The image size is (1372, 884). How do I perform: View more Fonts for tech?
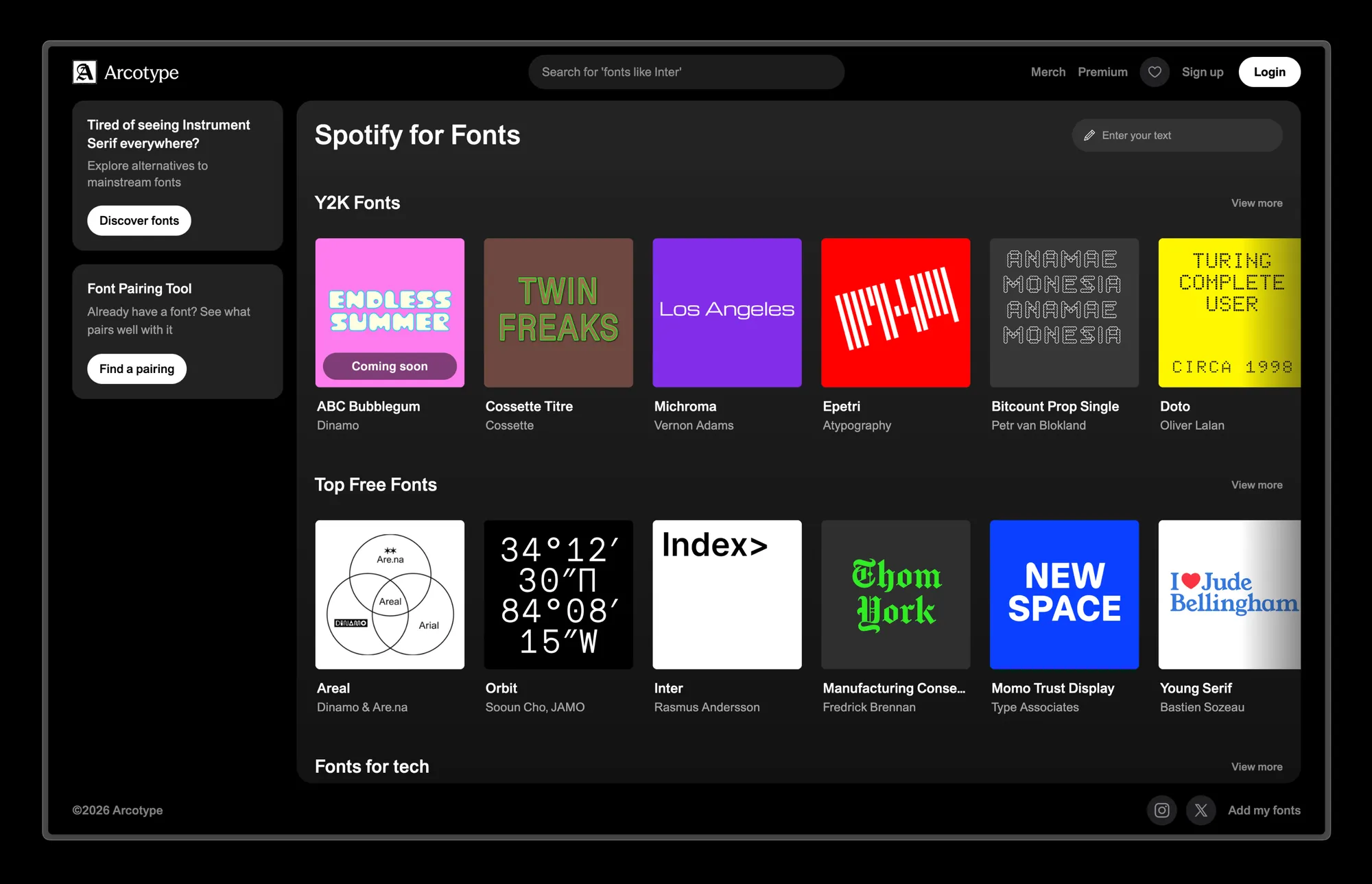click(1257, 767)
